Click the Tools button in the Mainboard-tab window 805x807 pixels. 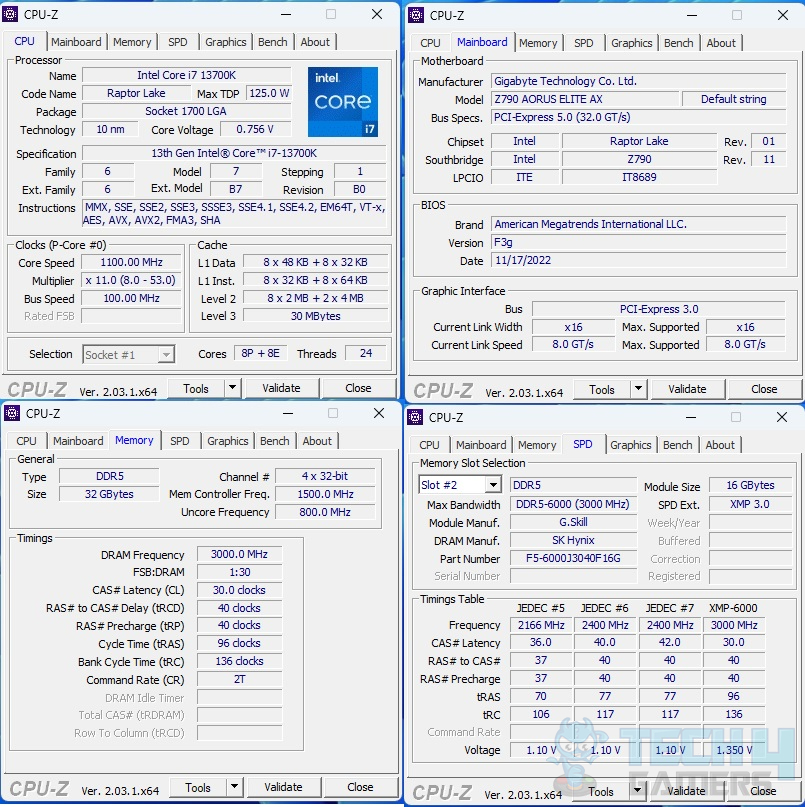pos(602,390)
